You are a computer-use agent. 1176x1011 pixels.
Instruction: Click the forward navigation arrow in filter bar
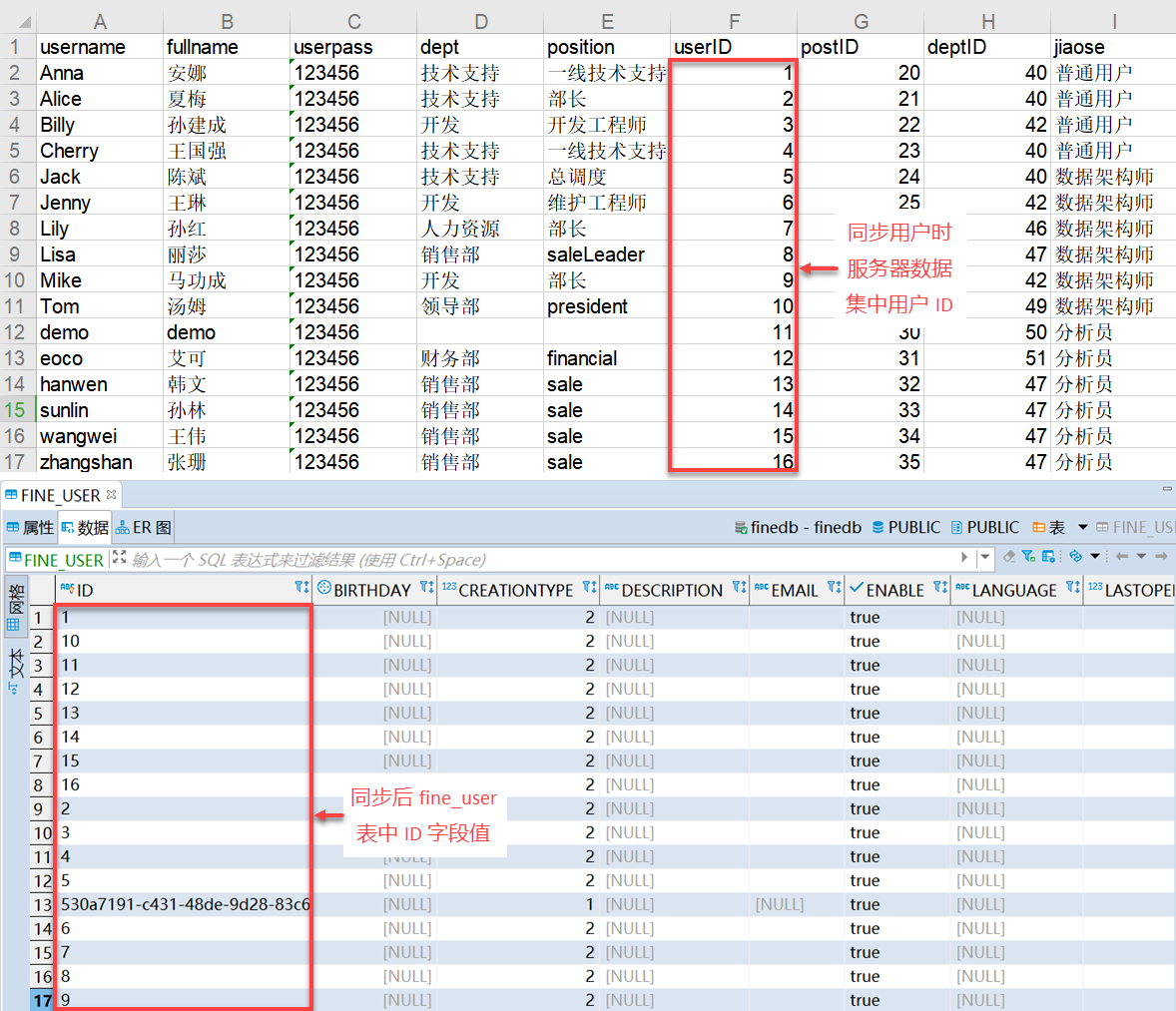click(1161, 557)
